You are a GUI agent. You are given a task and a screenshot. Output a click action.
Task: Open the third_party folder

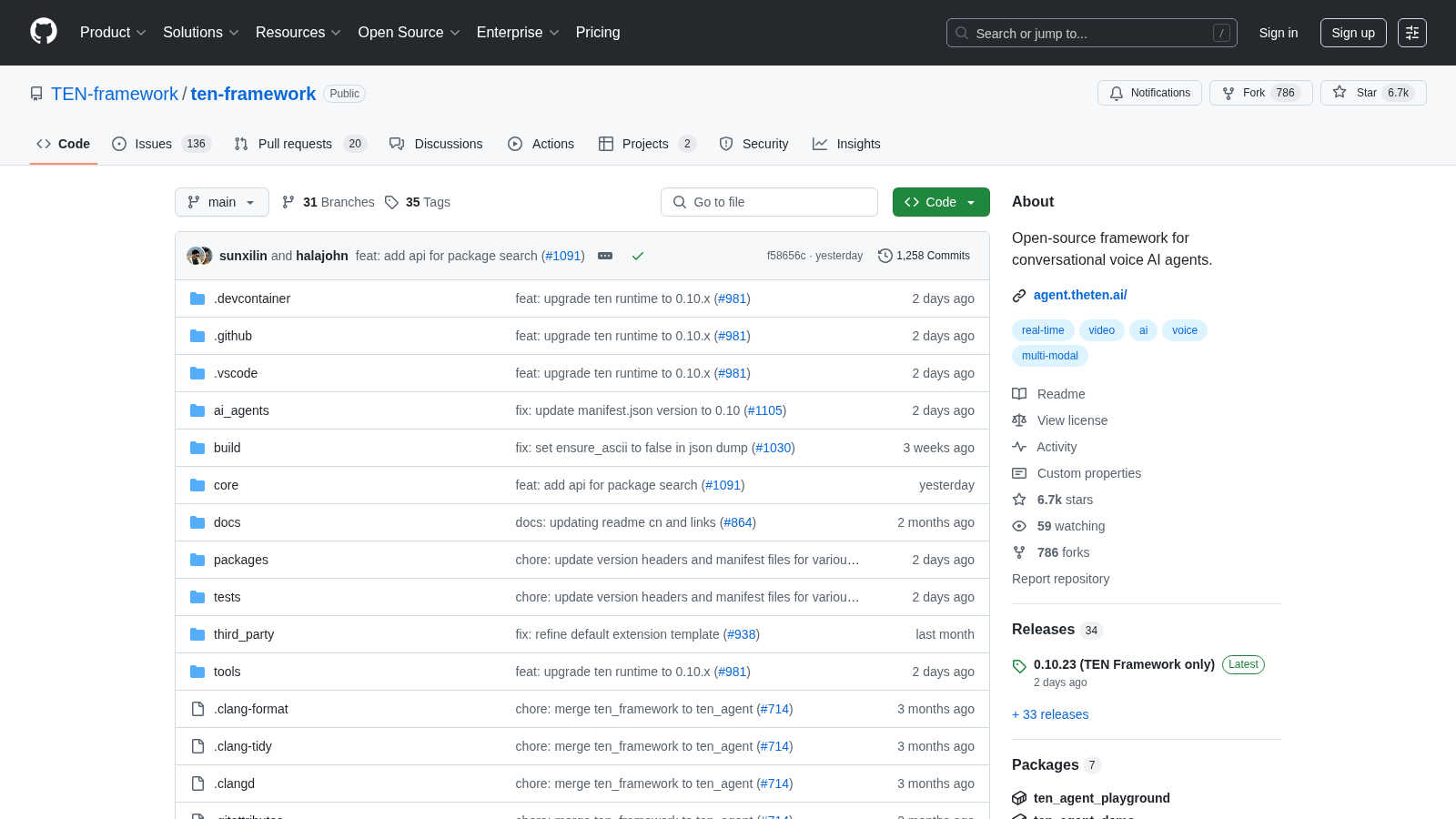(244, 634)
